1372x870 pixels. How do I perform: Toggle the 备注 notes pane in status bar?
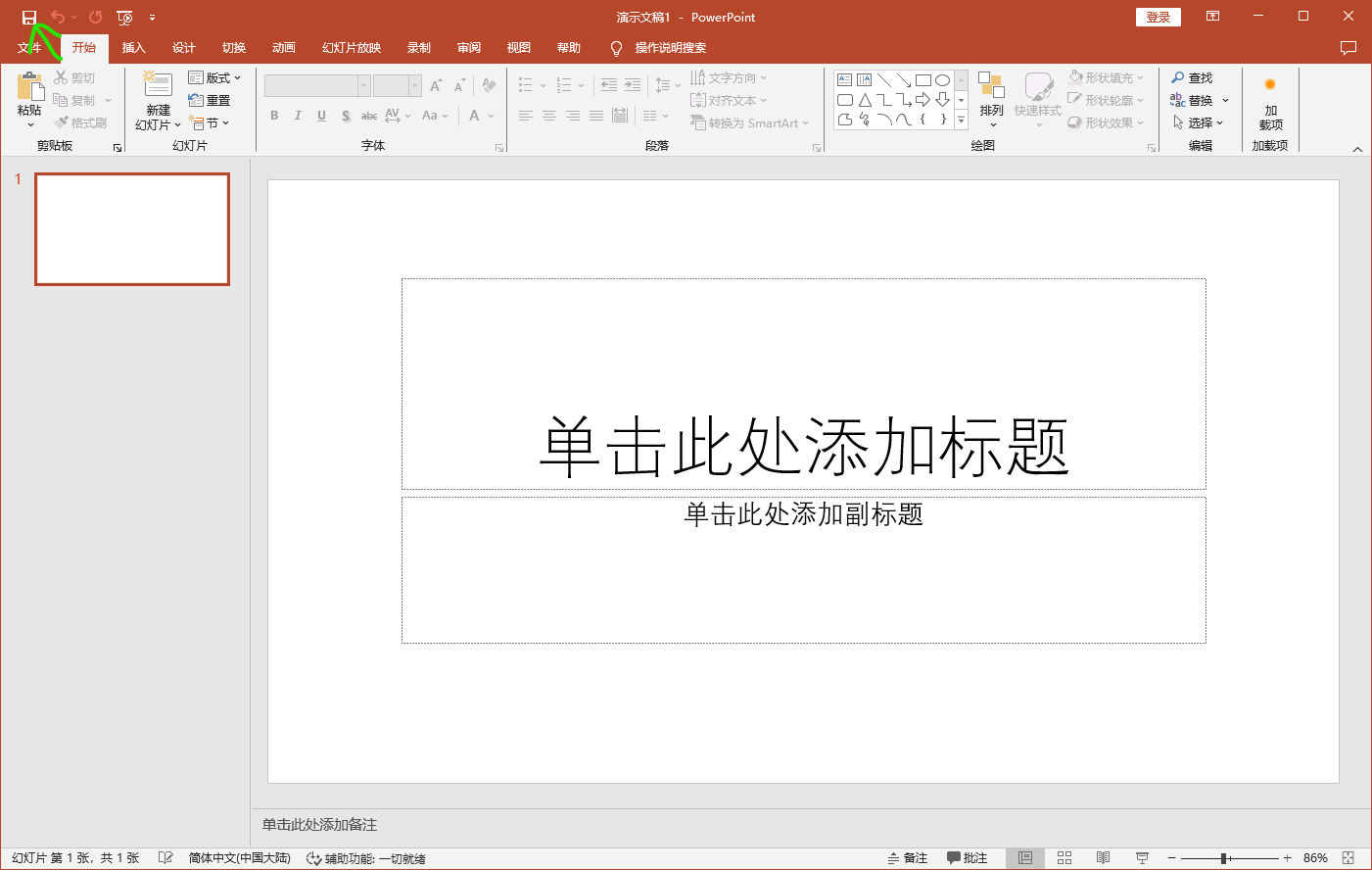(908, 858)
